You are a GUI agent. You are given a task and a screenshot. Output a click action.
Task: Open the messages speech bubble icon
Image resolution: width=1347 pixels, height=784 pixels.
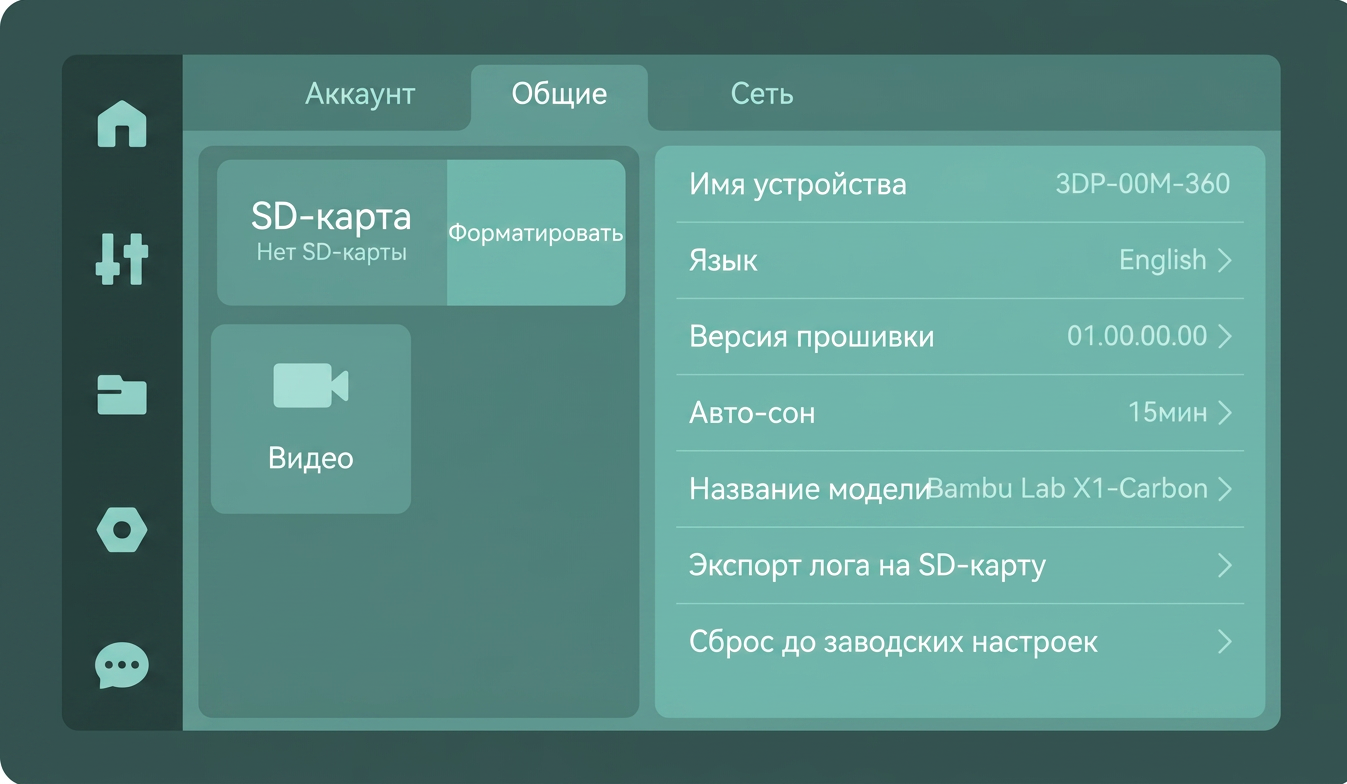[x=122, y=666]
